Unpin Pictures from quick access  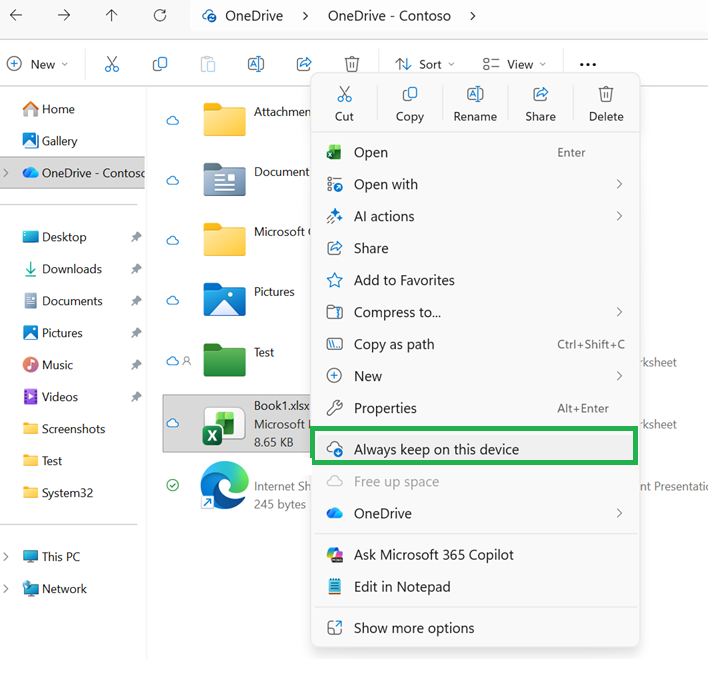click(x=136, y=333)
